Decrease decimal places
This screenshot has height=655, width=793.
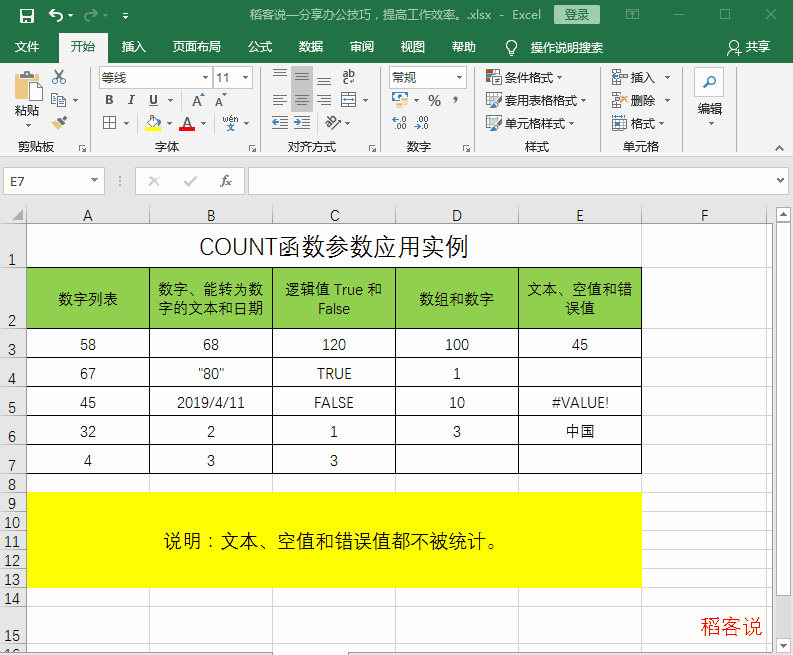(x=421, y=122)
